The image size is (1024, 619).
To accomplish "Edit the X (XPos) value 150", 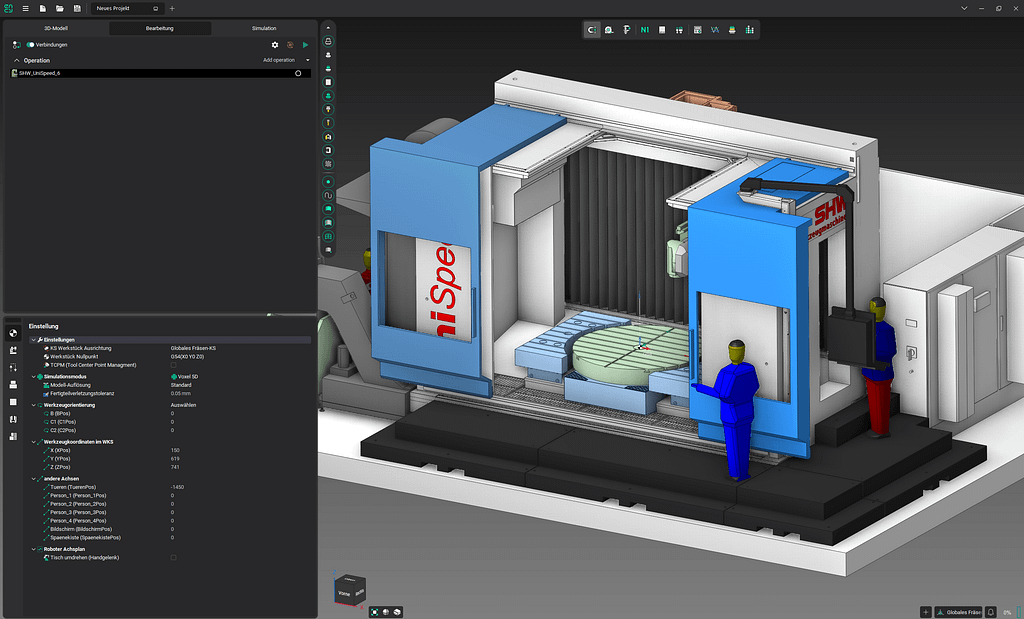I will click(x=175, y=451).
